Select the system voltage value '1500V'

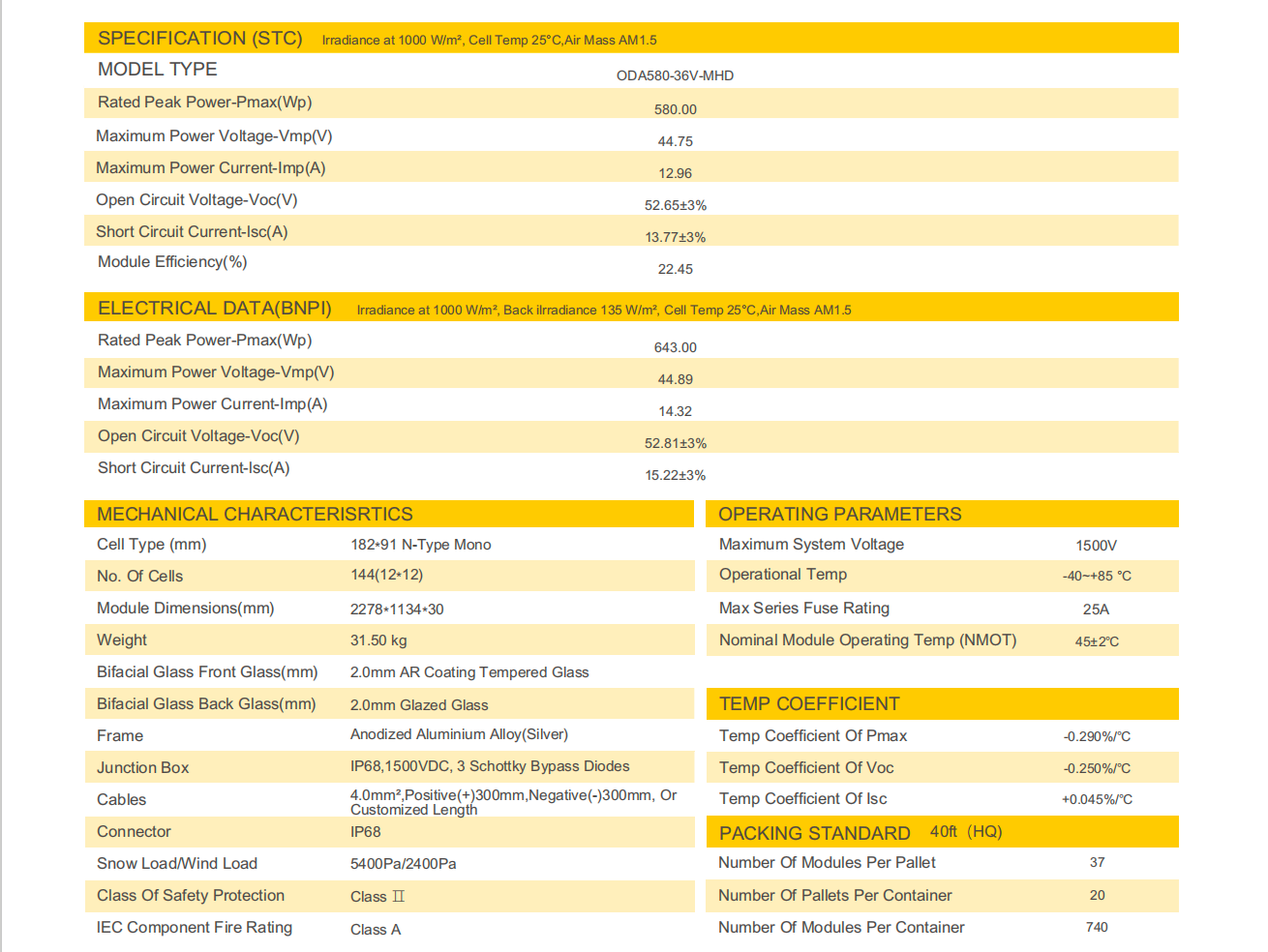pyautogui.click(x=1097, y=546)
